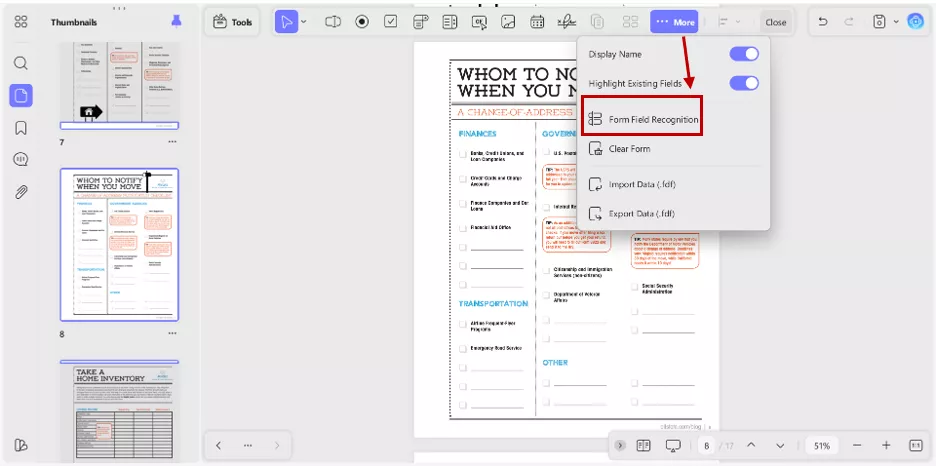Open the thumbnails panel icon in sidebar
The image size is (936, 466).
[21, 95]
